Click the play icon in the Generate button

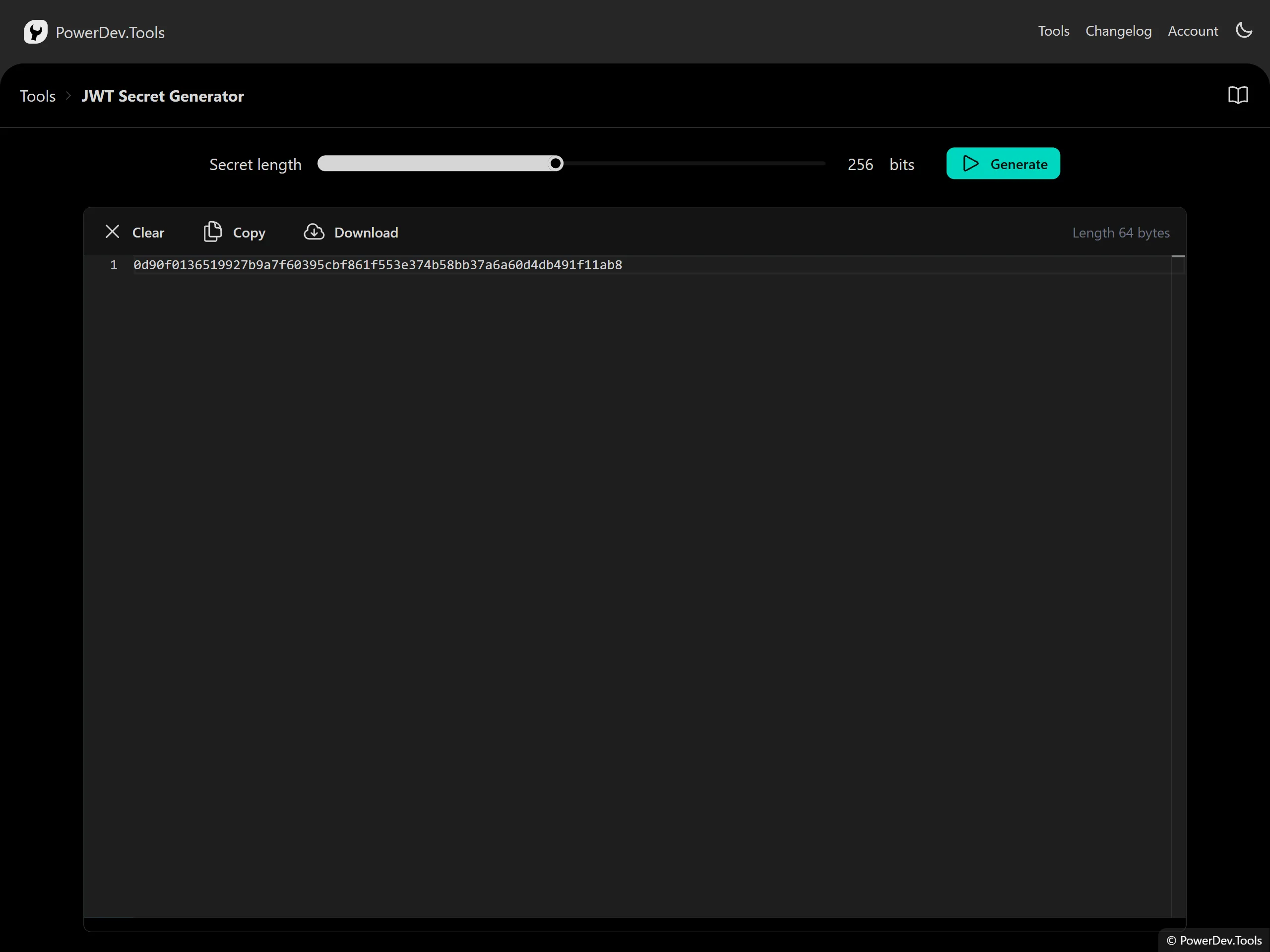coord(971,164)
